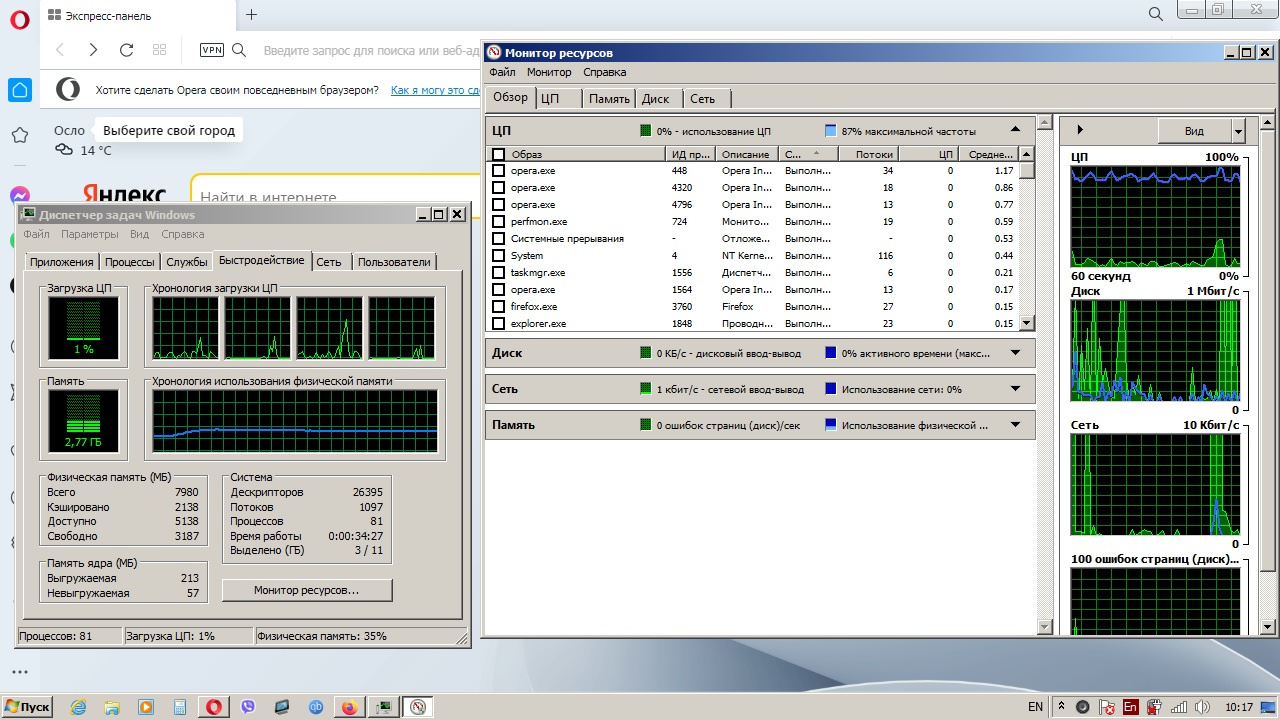Activate Resource Monitor taskbar button
The height and width of the screenshot is (720, 1280).
tap(418, 707)
